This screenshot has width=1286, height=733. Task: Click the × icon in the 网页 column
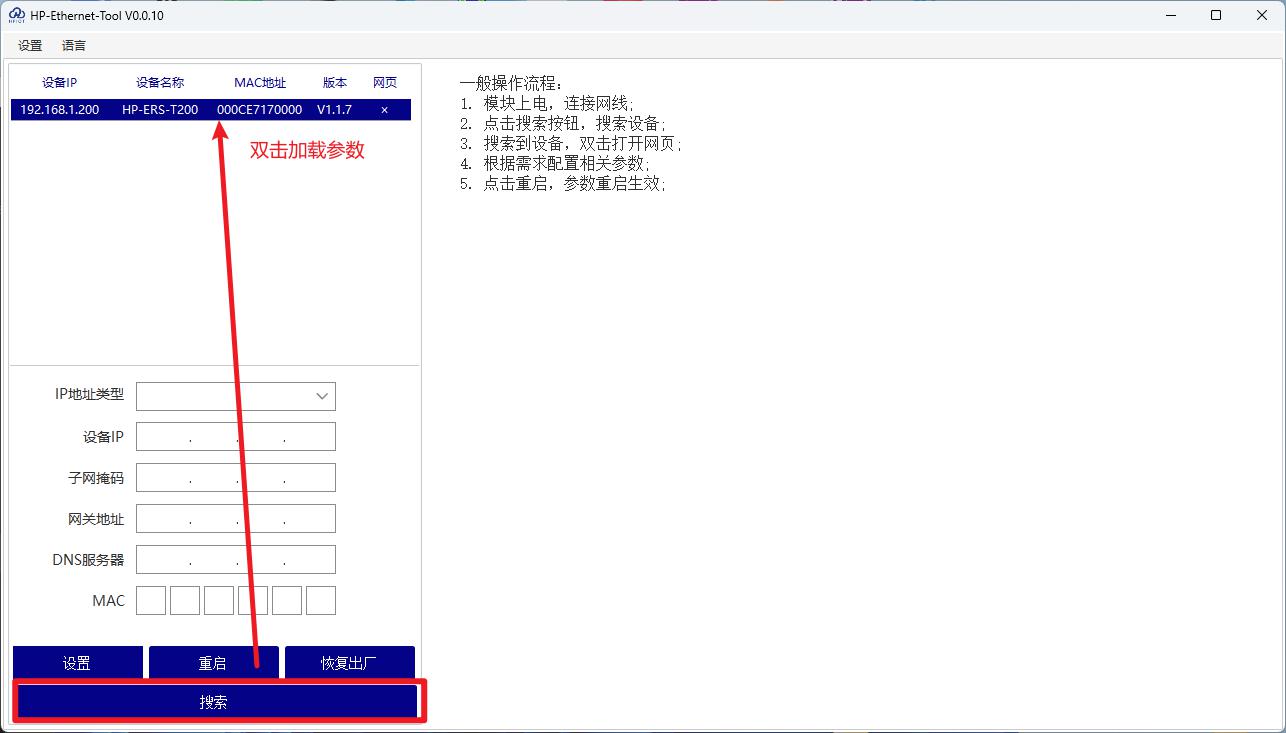coord(385,110)
